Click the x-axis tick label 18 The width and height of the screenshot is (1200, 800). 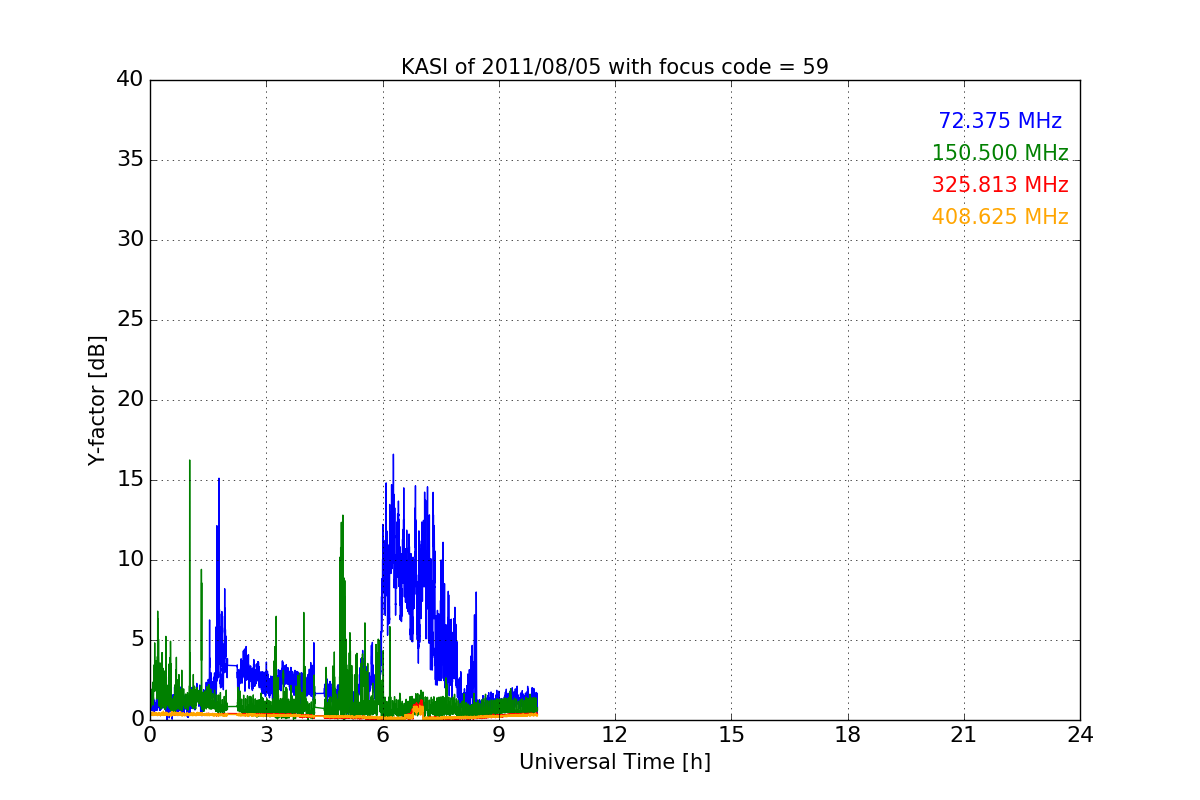(848, 735)
